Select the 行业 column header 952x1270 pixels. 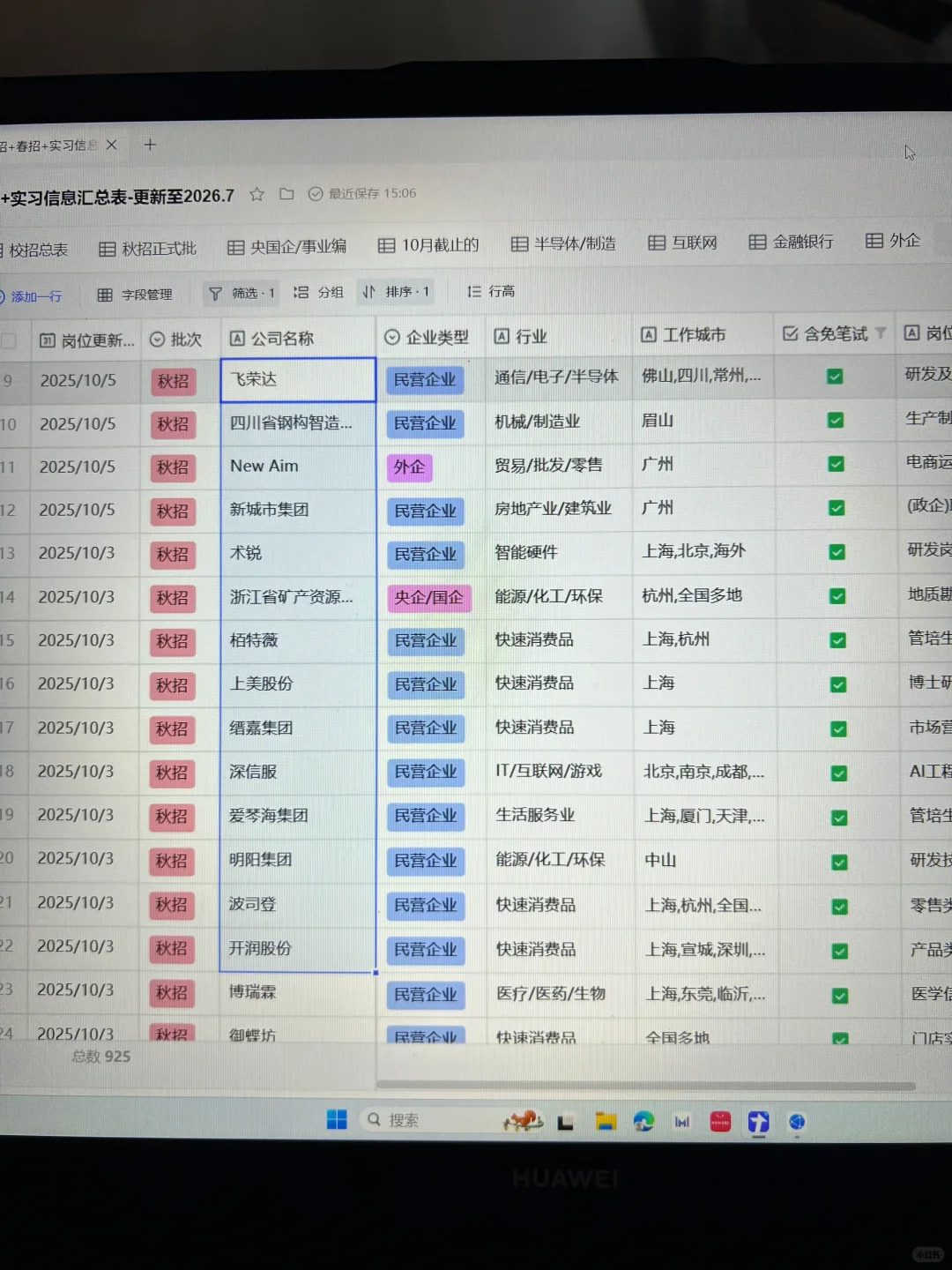pos(559,336)
